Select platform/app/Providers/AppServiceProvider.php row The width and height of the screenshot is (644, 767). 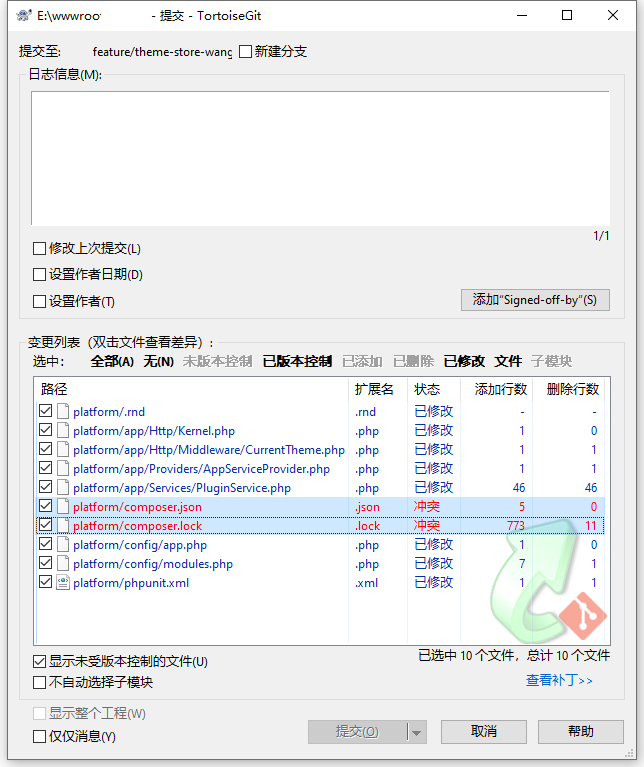320,469
